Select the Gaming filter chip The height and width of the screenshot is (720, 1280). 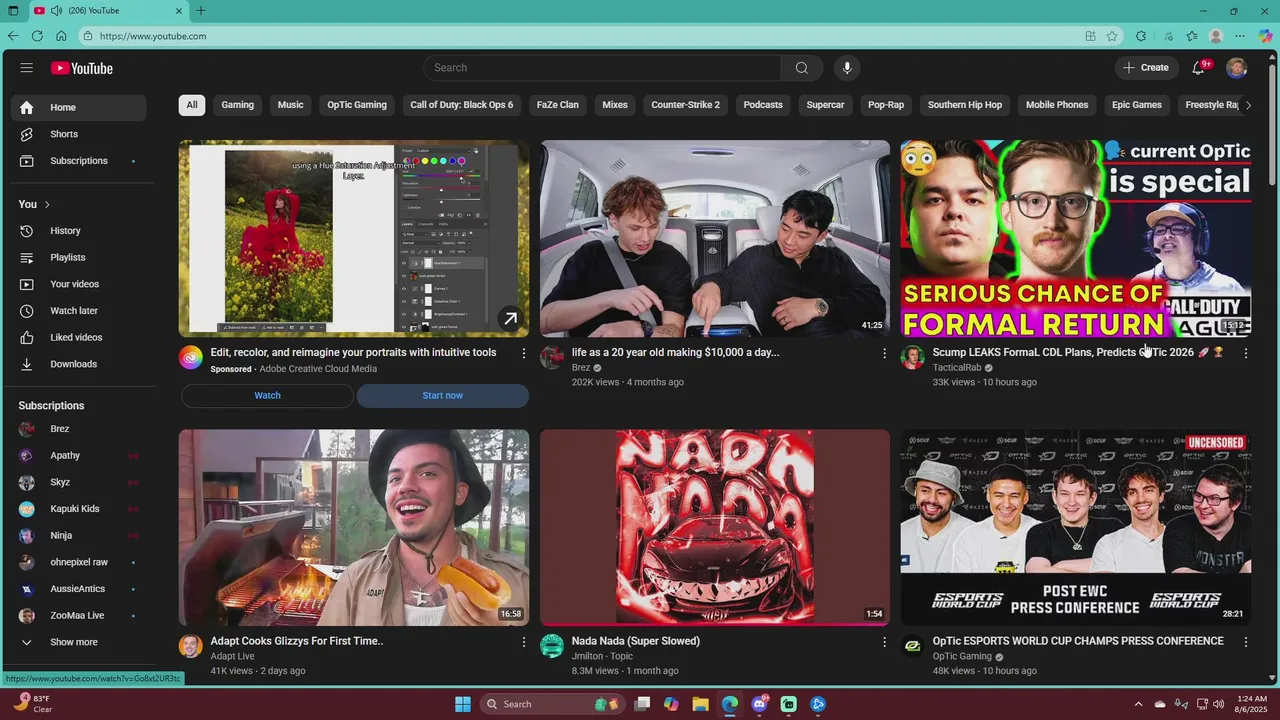pos(238,105)
